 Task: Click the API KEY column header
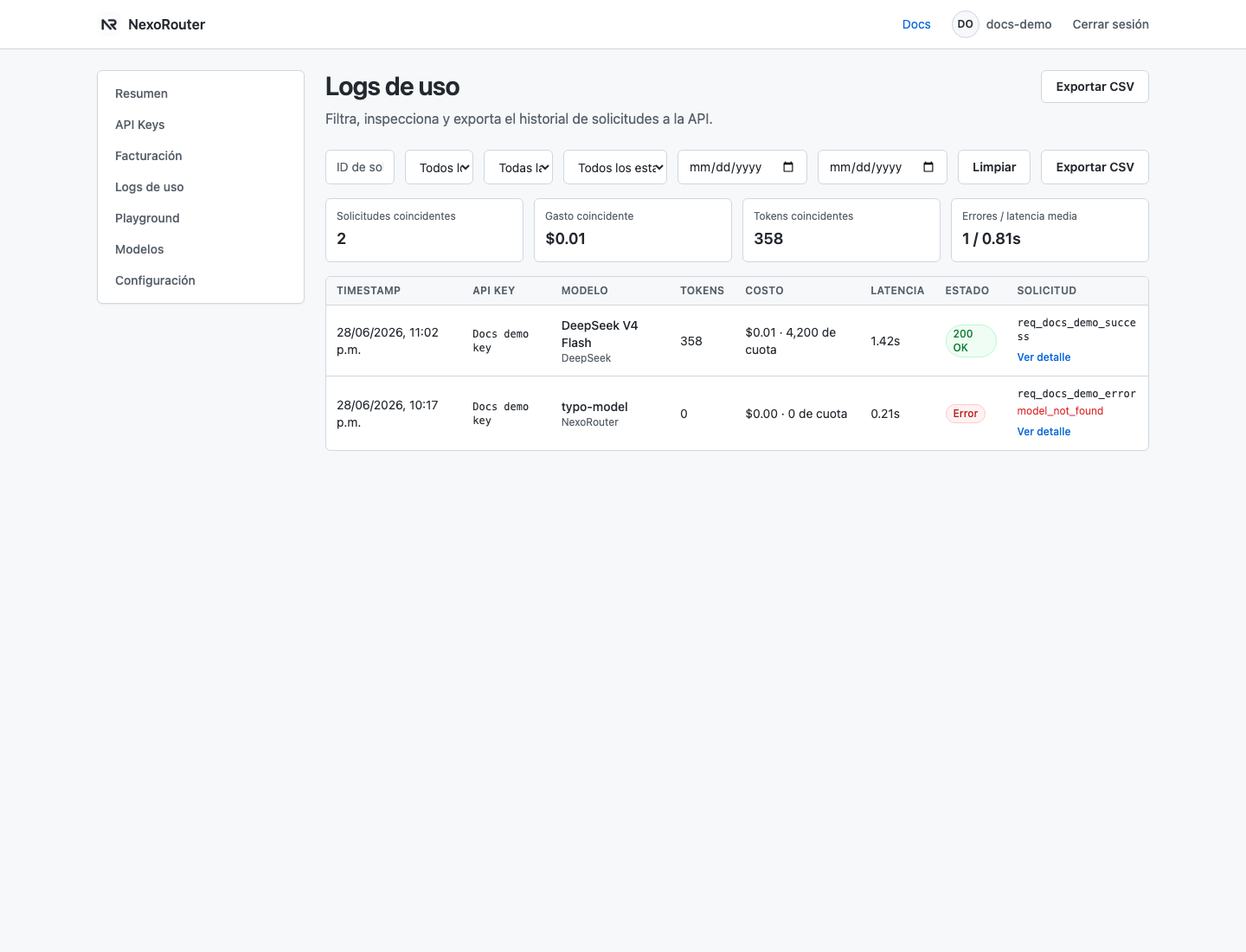pyautogui.click(x=494, y=291)
